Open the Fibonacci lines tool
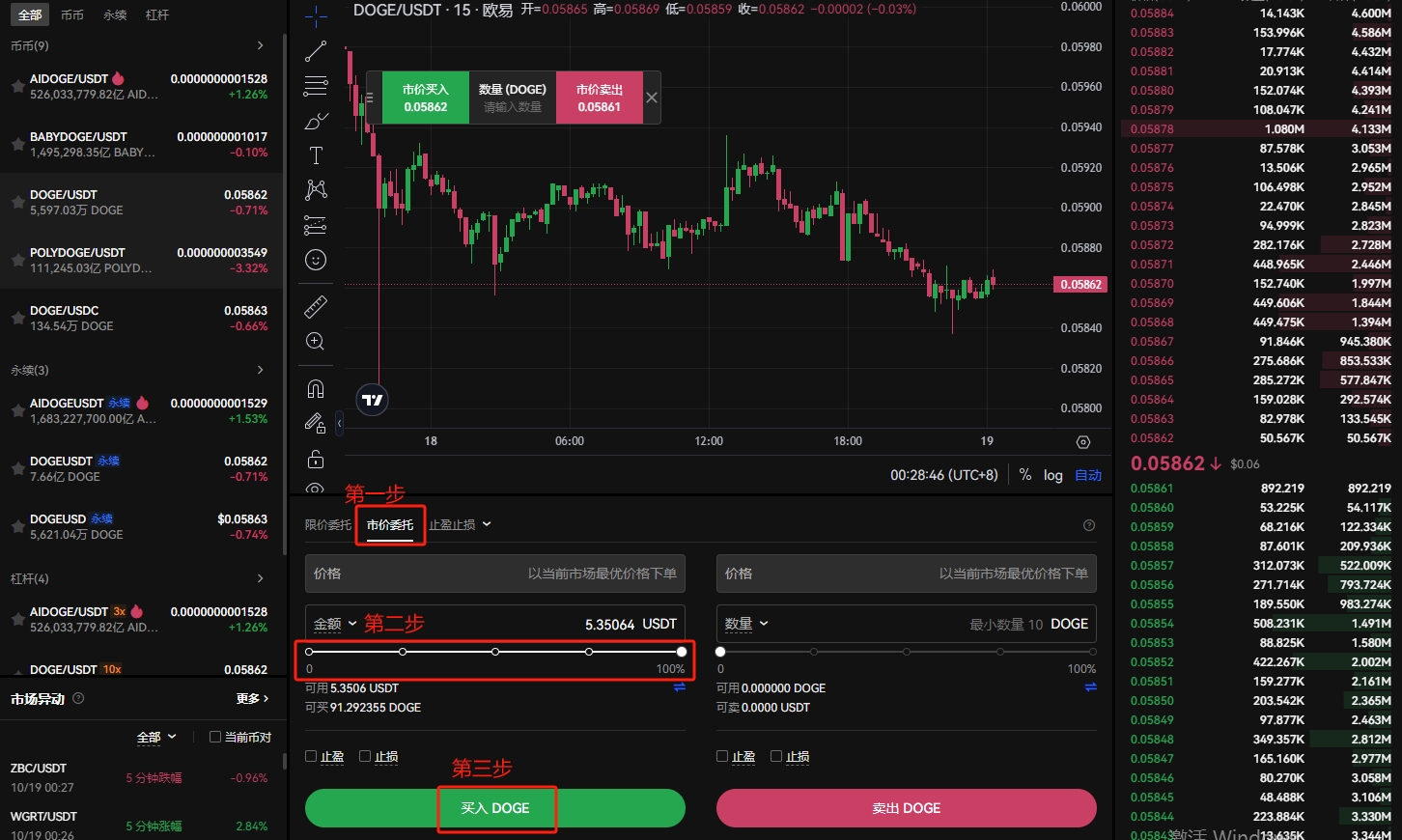1402x840 pixels. (316, 86)
